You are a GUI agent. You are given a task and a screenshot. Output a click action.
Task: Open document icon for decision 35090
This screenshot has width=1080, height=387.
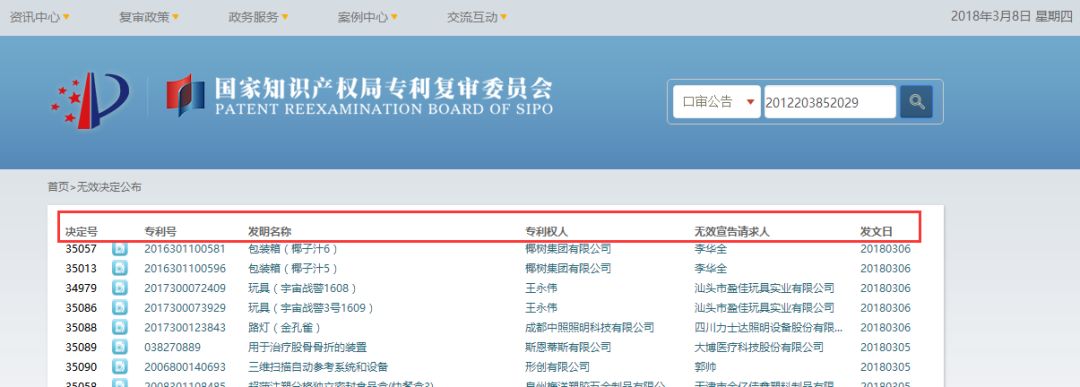[120, 367]
